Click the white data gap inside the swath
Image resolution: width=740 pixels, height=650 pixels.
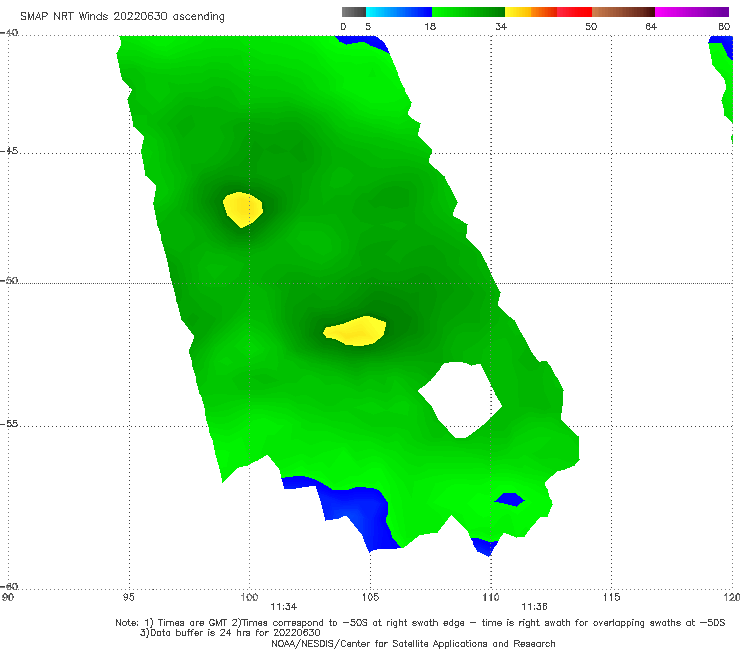[x=460, y=399]
